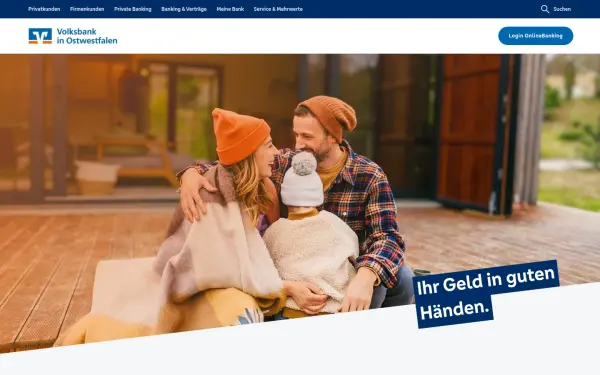Image resolution: width=600 pixels, height=375 pixels.
Task: Click the Volksbank logo emblem
Action: pyautogui.click(x=40, y=36)
